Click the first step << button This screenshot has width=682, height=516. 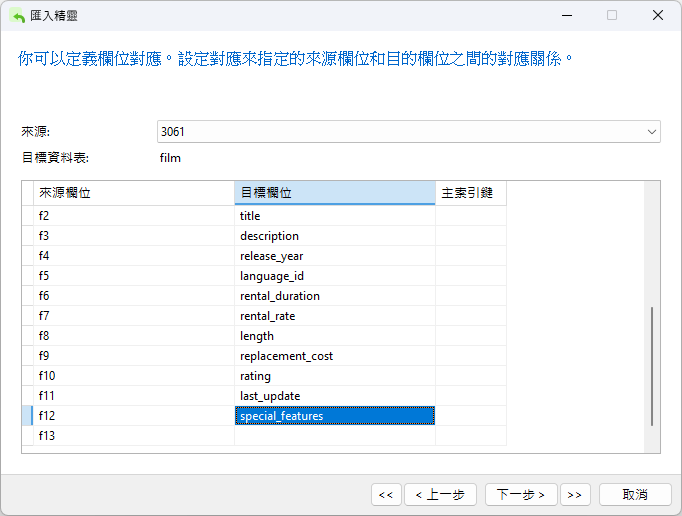click(x=385, y=494)
